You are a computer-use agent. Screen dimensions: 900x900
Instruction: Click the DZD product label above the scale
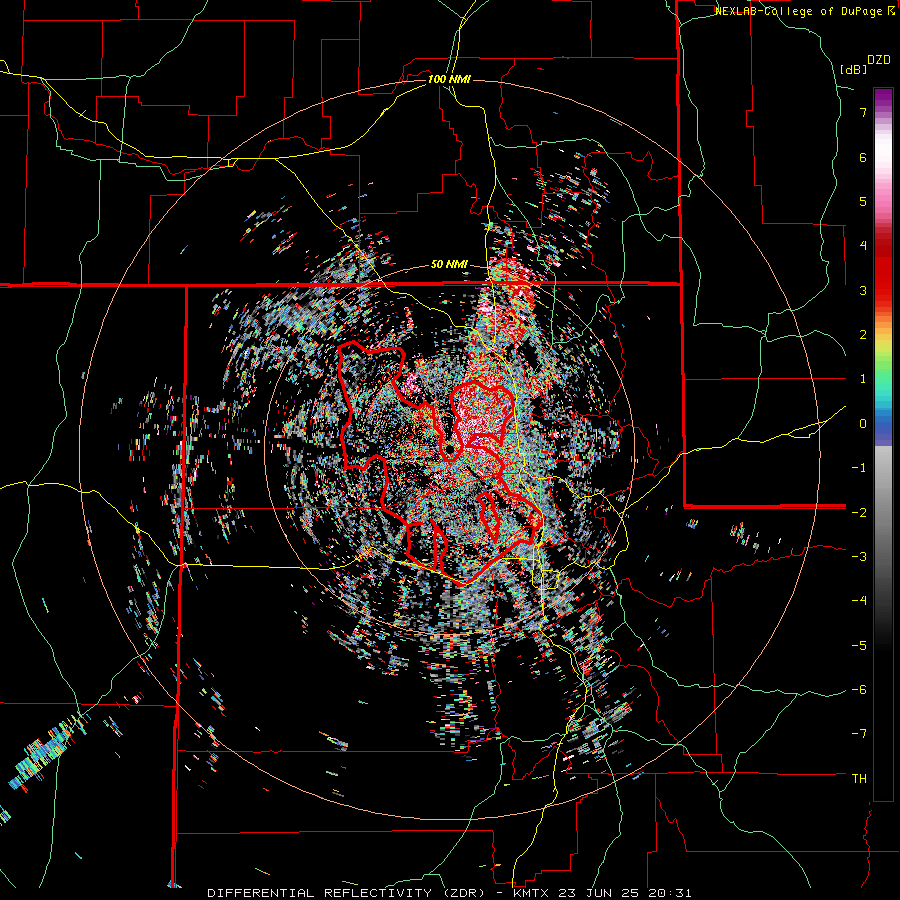tap(879, 60)
